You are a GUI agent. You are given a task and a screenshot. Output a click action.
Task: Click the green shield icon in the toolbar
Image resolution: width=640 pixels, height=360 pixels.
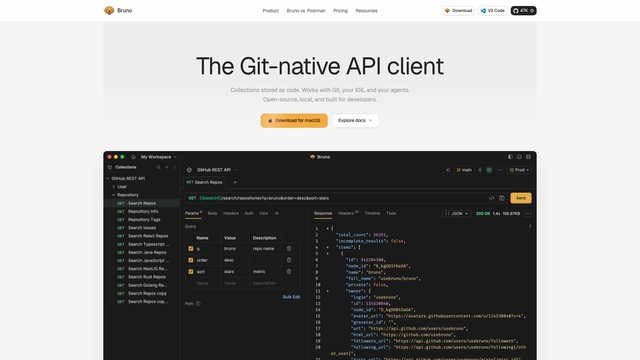pyautogui.click(x=489, y=170)
